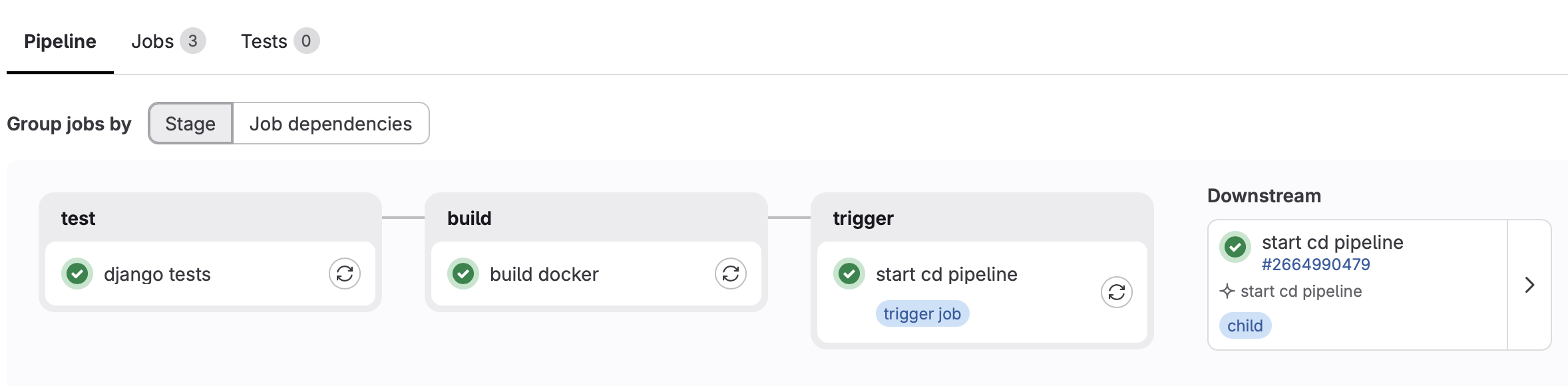Open the Jobs tab
The image size is (1568, 386).
pyautogui.click(x=168, y=41)
